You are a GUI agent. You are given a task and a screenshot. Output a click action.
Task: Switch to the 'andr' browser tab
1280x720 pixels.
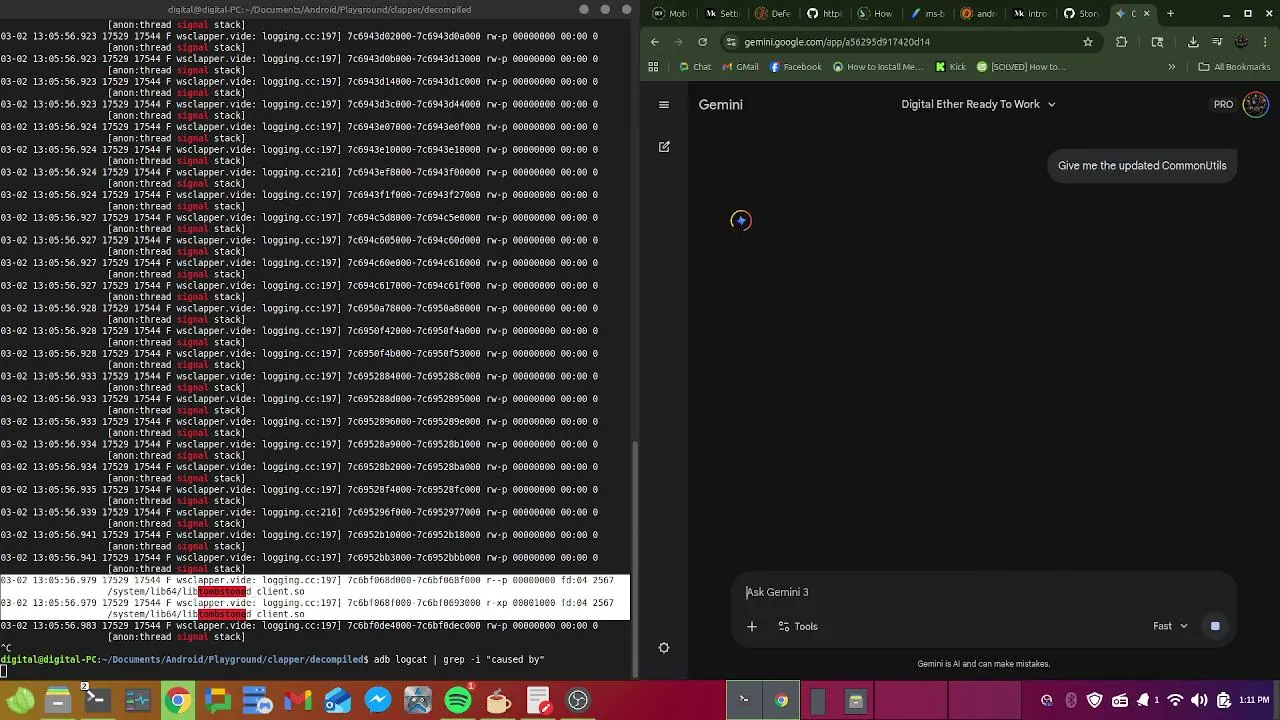tap(978, 13)
